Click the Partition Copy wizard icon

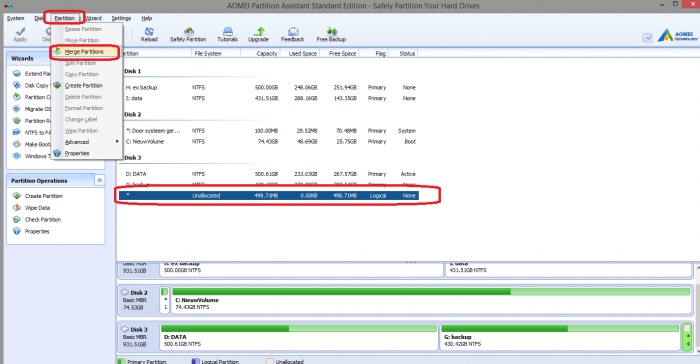17,97
